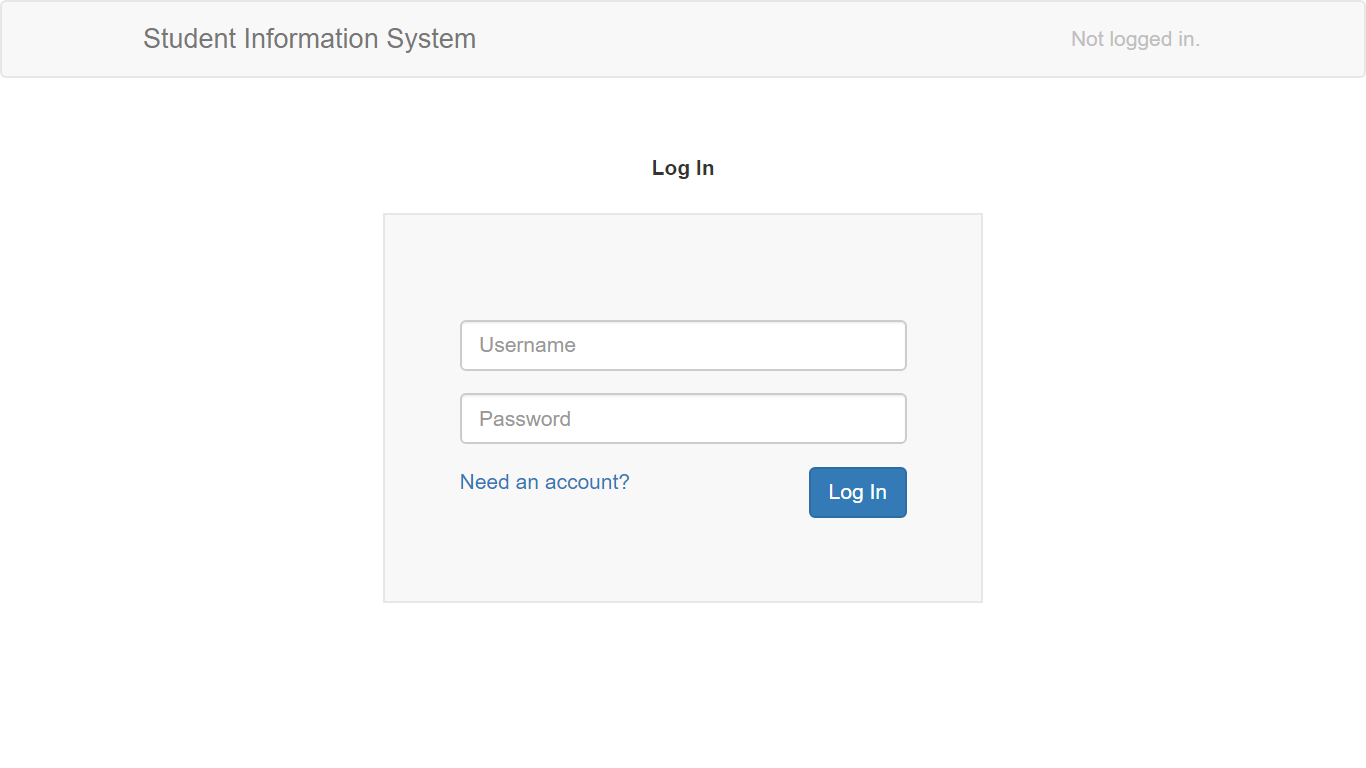Follow the account registration link
The height and width of the screenshot is (768, 1366).
point(544,482)
